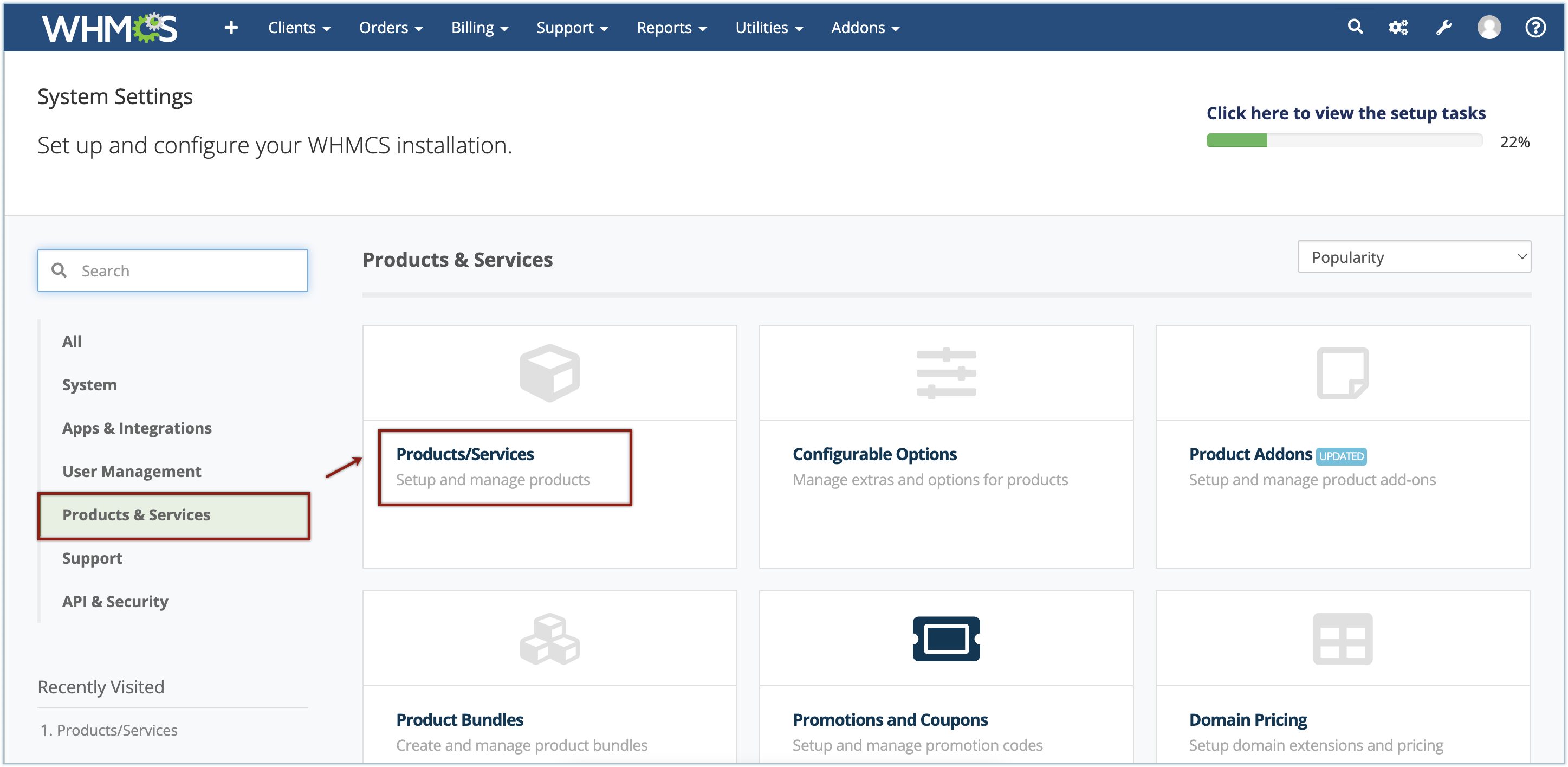Expand the Billing menu dropdown

[x=479, y=28]
